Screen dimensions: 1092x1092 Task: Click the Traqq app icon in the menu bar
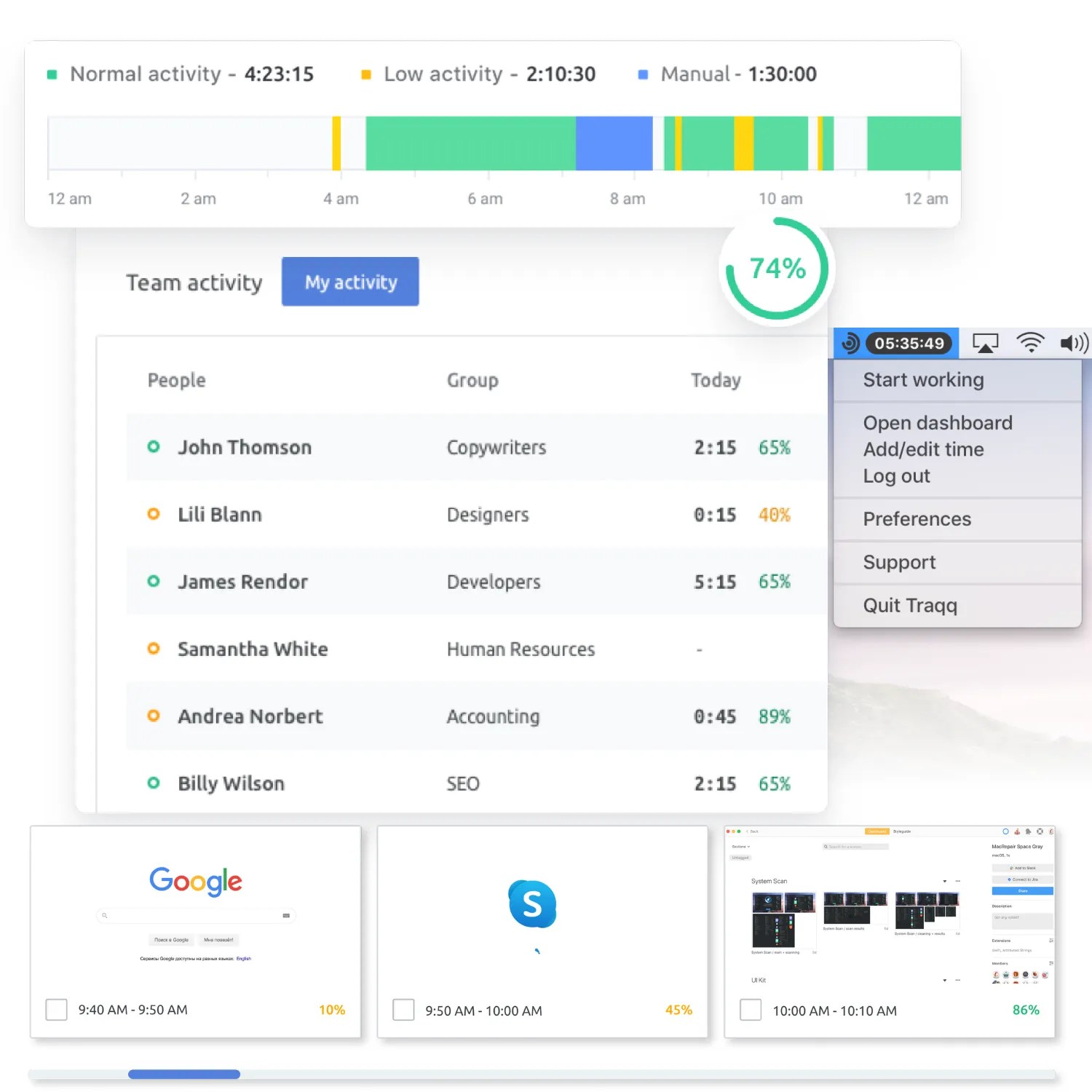coord(849,343)
